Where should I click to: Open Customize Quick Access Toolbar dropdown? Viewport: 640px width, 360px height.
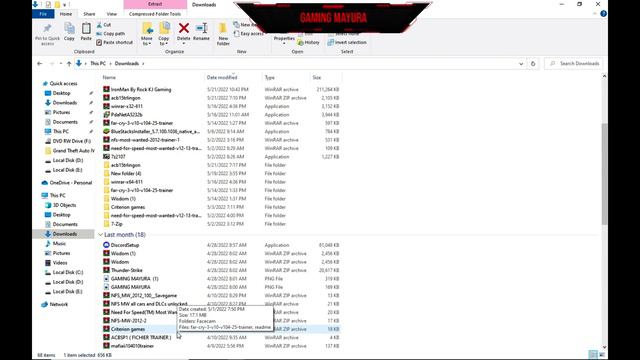click(64, 4)
